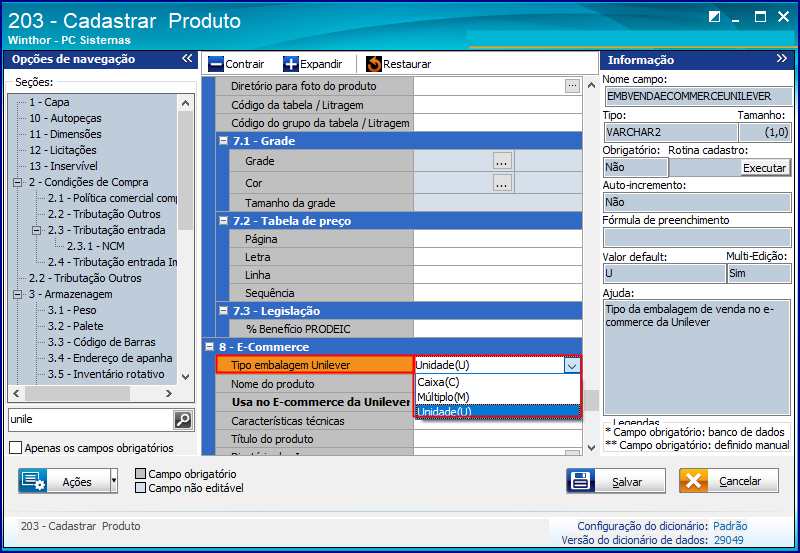Screen dimensions: 800x553
Task: Click the Padrão dictionary configuration link
Action: coord(730,526)
